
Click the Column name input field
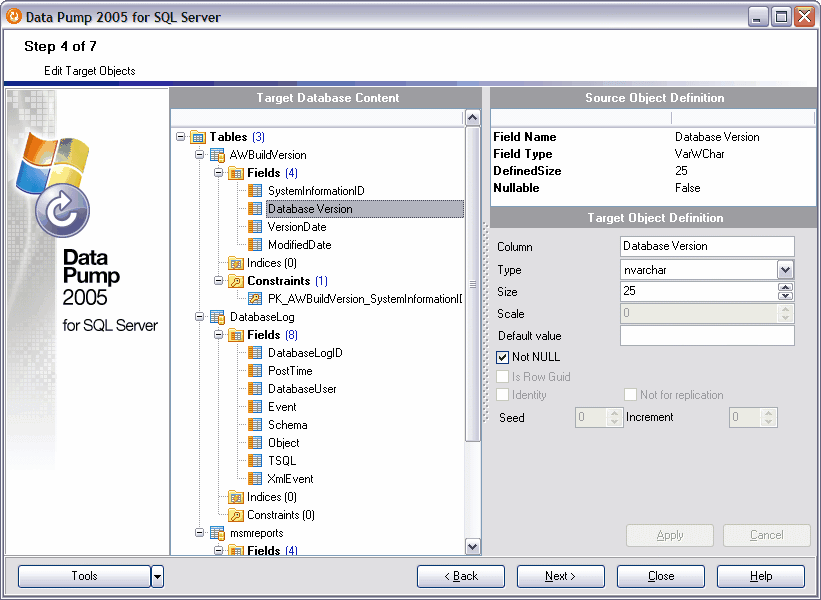707,247
